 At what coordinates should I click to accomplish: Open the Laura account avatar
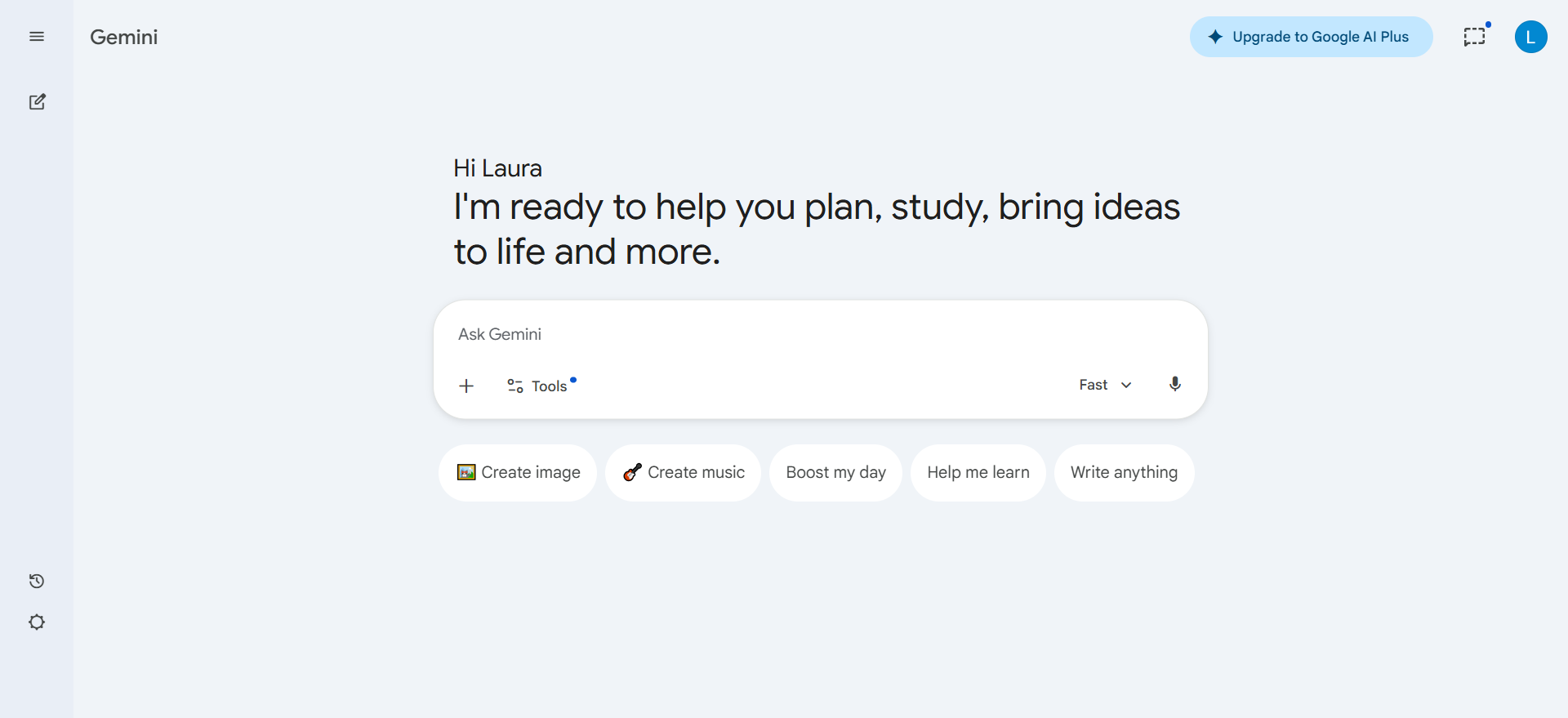click(1530, 37)
